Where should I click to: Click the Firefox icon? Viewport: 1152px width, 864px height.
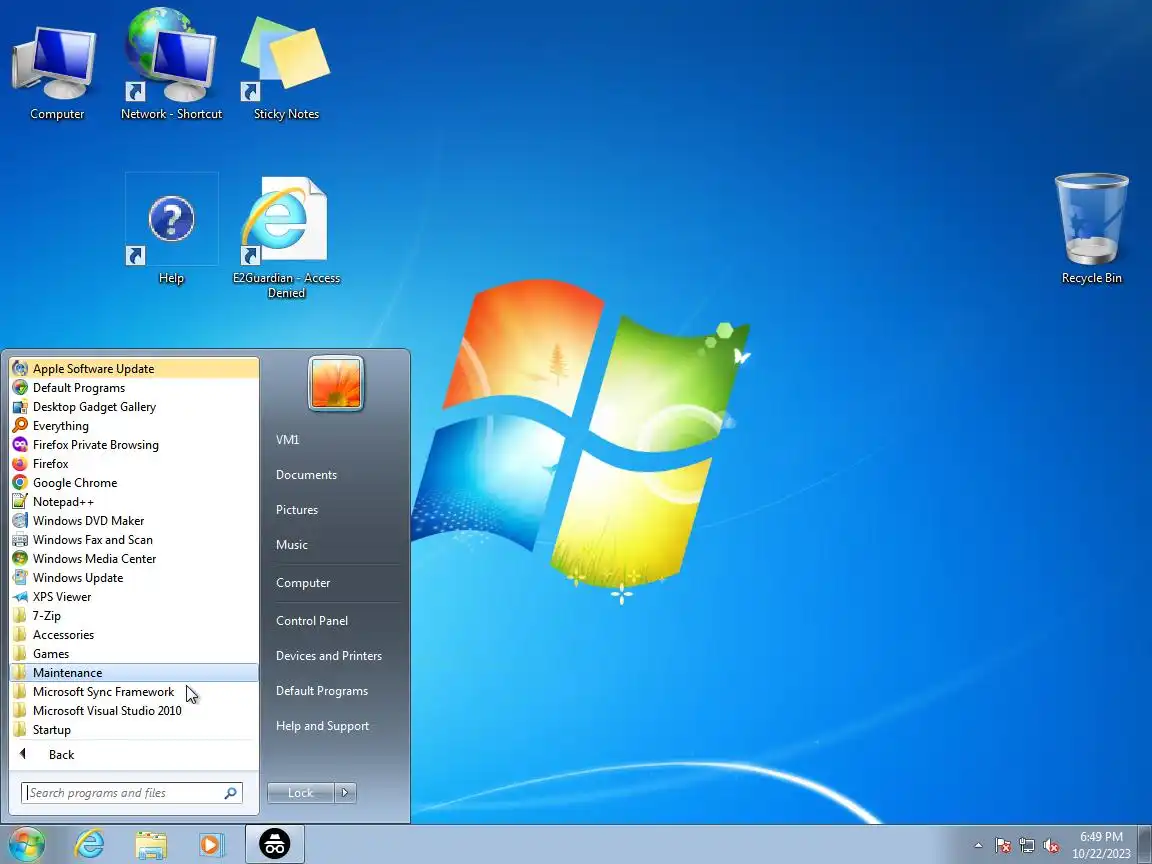20,464
